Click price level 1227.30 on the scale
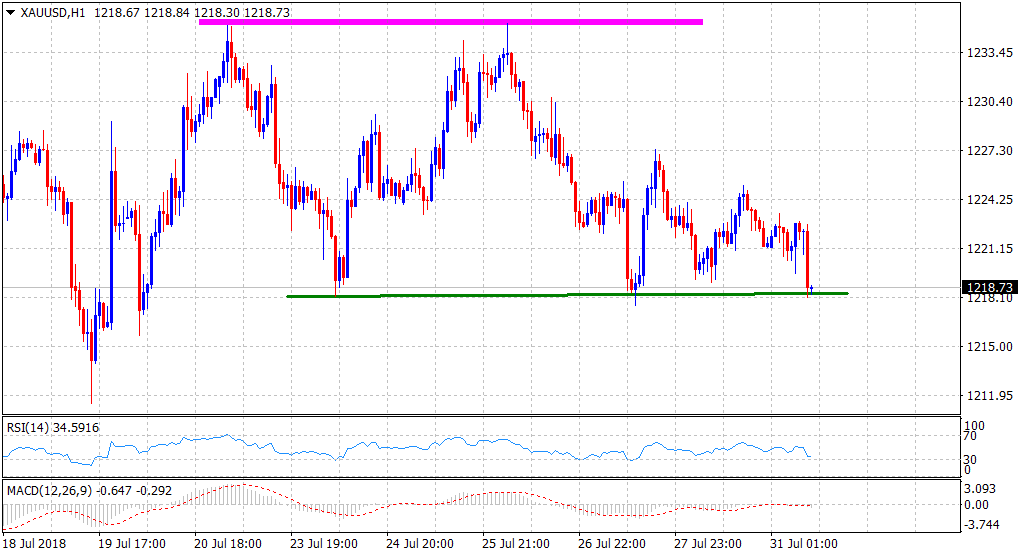 (989, 150)
